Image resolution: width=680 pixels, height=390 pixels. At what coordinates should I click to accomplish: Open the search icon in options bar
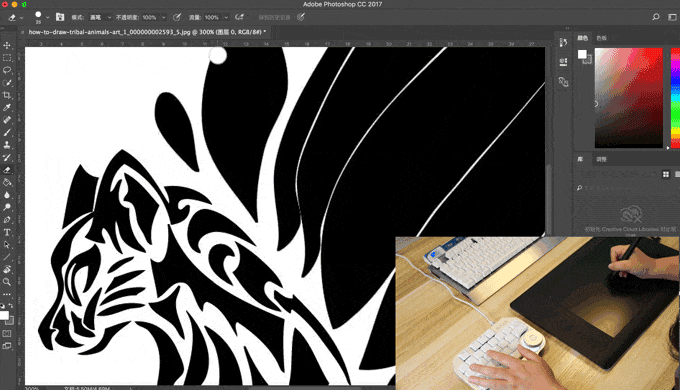[x=656, y=17]
